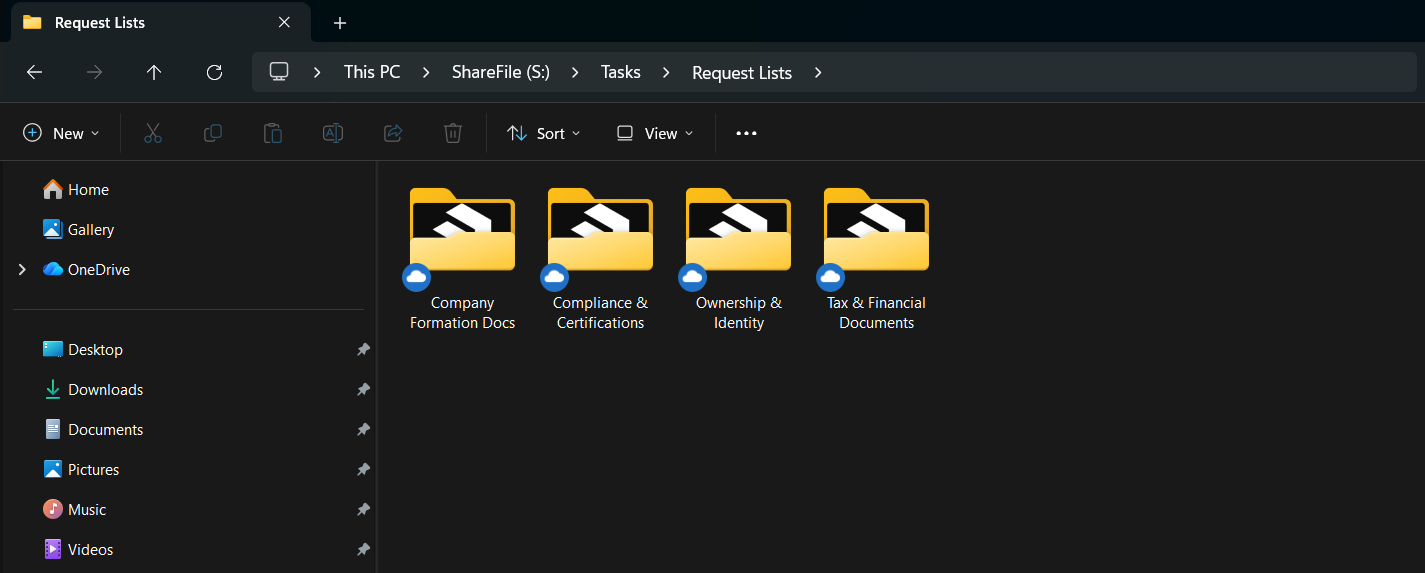Click cloud status badge on Company Formation Docs

[416, 277]
